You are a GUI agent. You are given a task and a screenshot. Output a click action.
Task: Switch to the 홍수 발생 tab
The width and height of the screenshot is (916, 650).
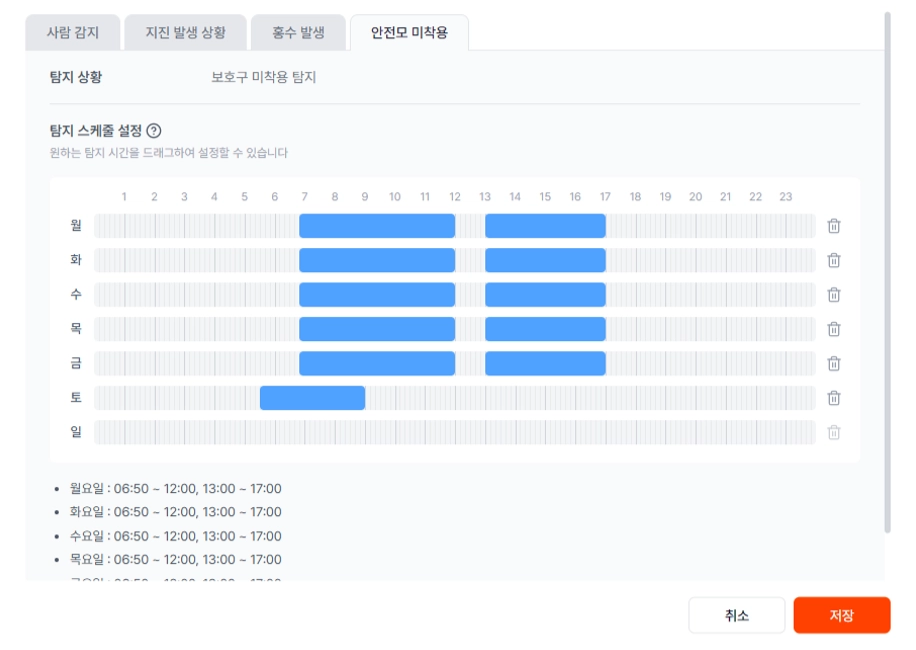tap(298, 32)
